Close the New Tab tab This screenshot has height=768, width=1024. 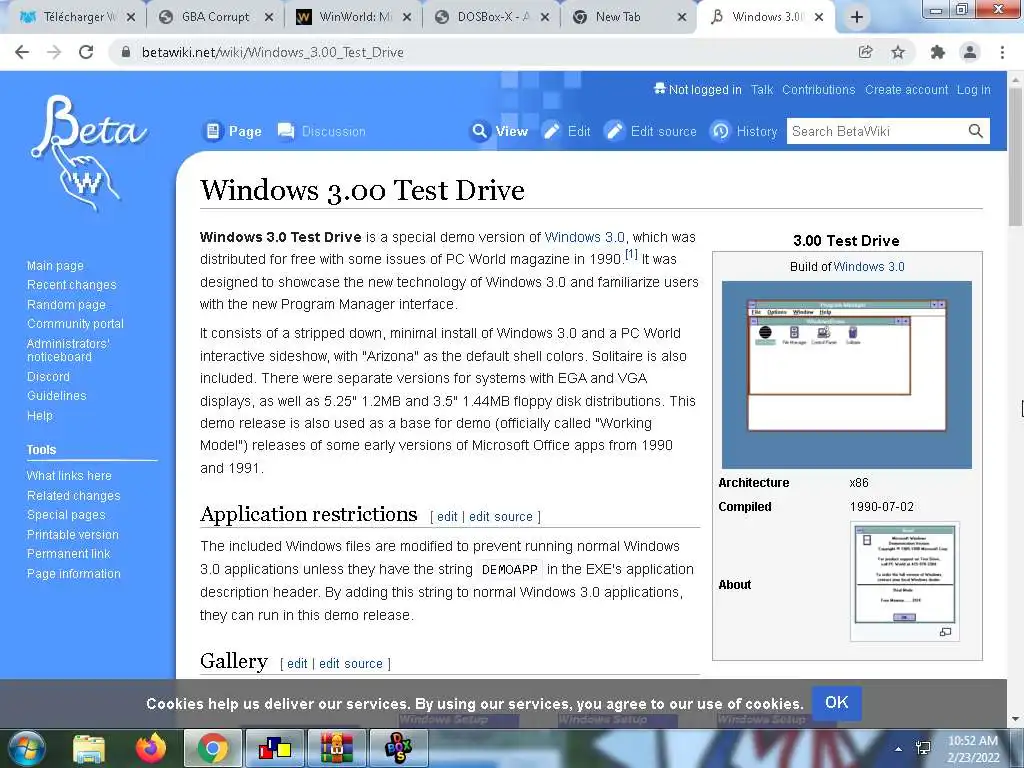click(682, 18)
